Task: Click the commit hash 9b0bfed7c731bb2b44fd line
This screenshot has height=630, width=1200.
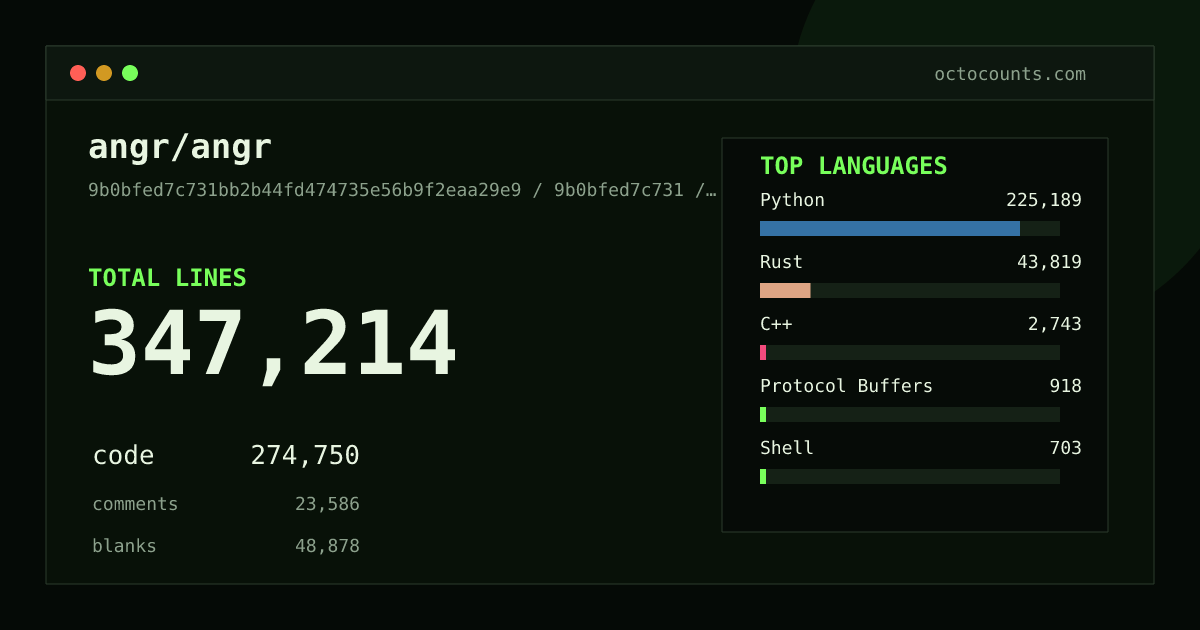Action: 402,190
